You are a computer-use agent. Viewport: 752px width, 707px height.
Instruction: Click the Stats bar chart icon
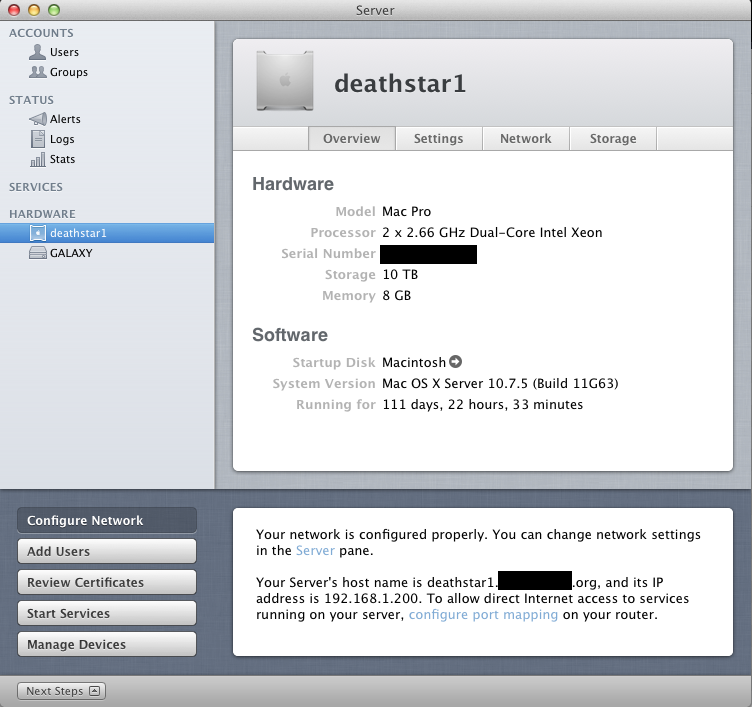(38, 159)
